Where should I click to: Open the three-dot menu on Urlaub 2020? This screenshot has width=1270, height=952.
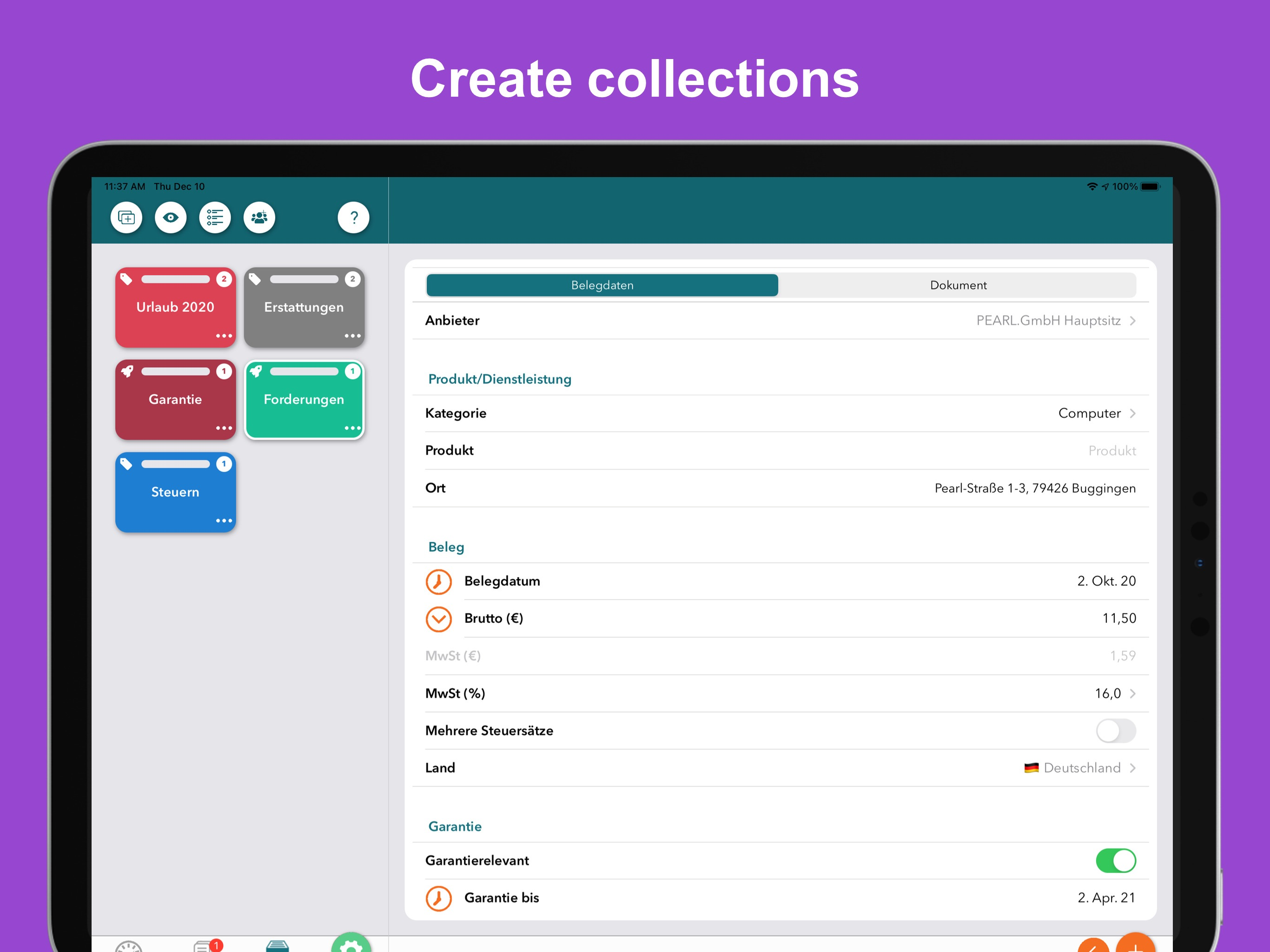tap(224, 336)
